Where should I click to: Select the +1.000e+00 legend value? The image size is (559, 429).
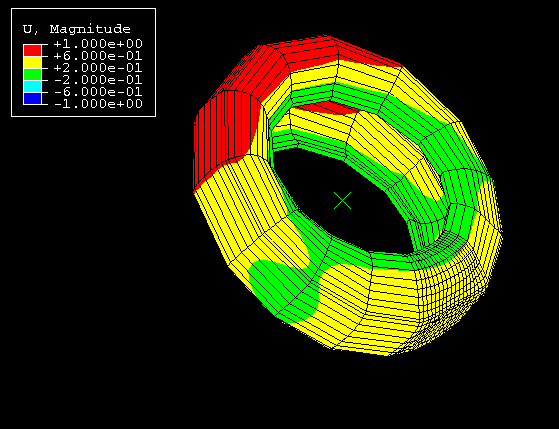[98, 44]
